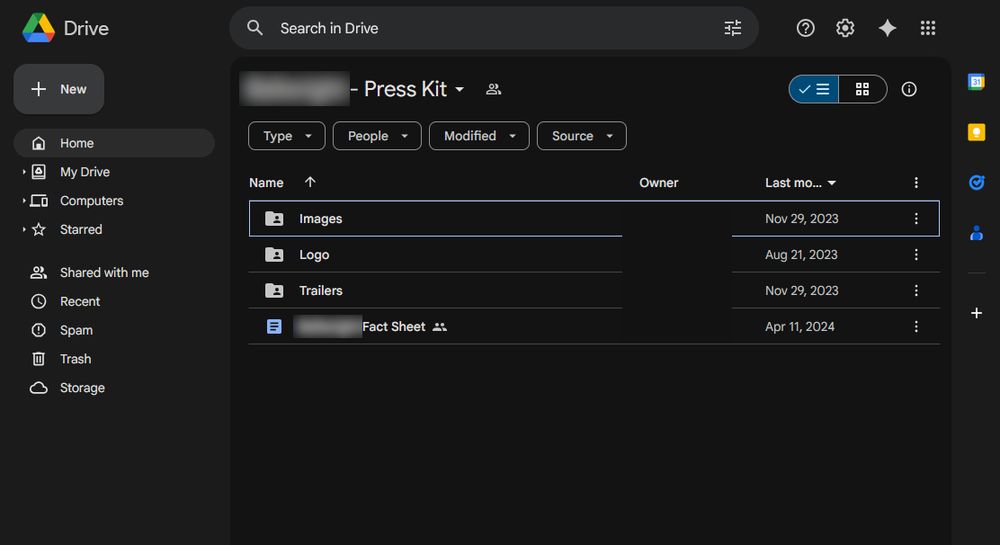Open the Gemini sparkle icon
The image size is (1000, 545).
887,28
